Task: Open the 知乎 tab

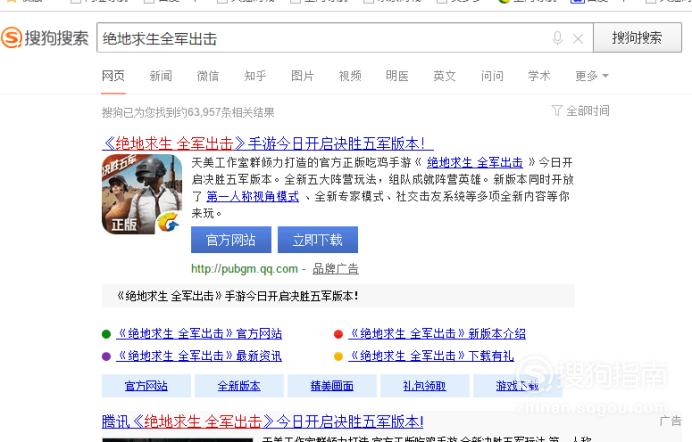Action: pyautogui.click(x=255, y=76)
